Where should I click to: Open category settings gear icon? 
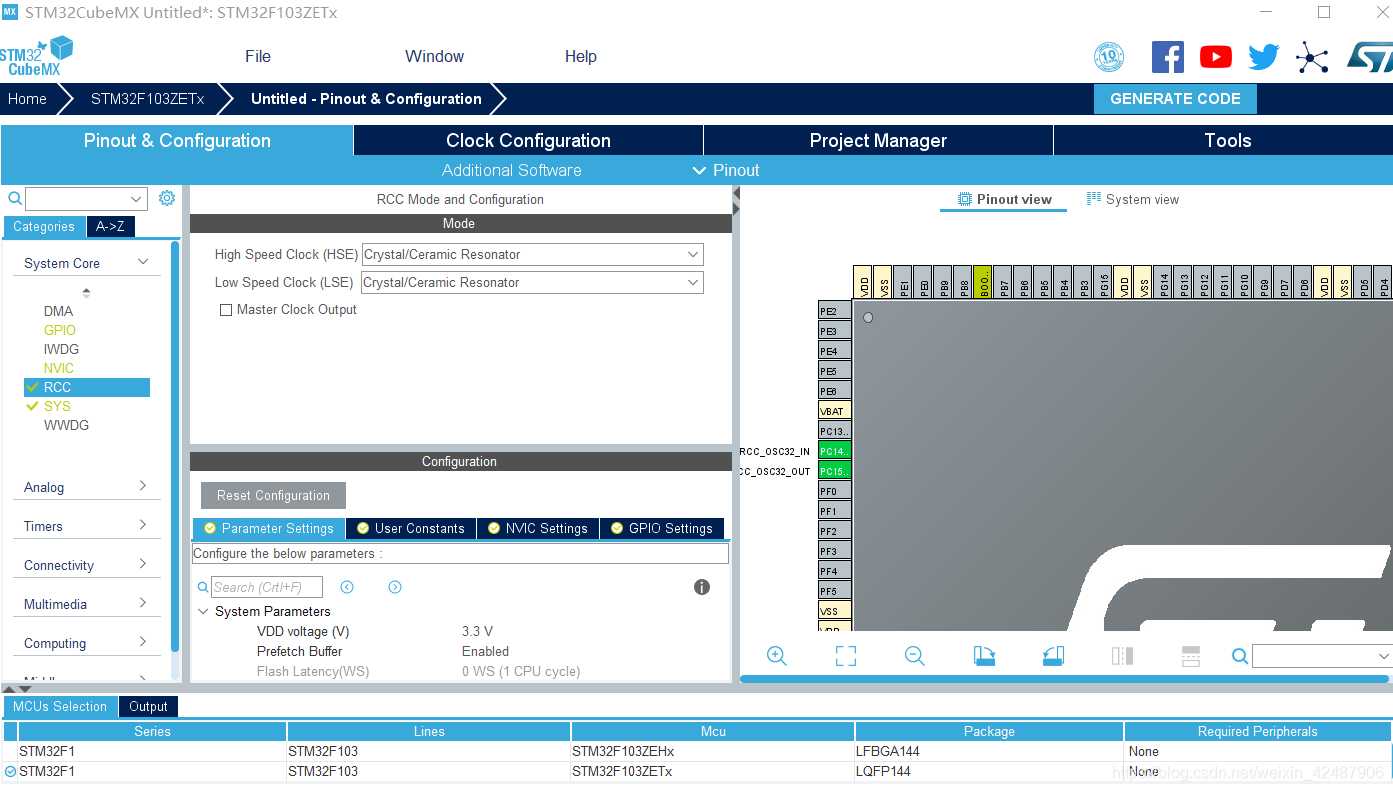coord(167,198)
